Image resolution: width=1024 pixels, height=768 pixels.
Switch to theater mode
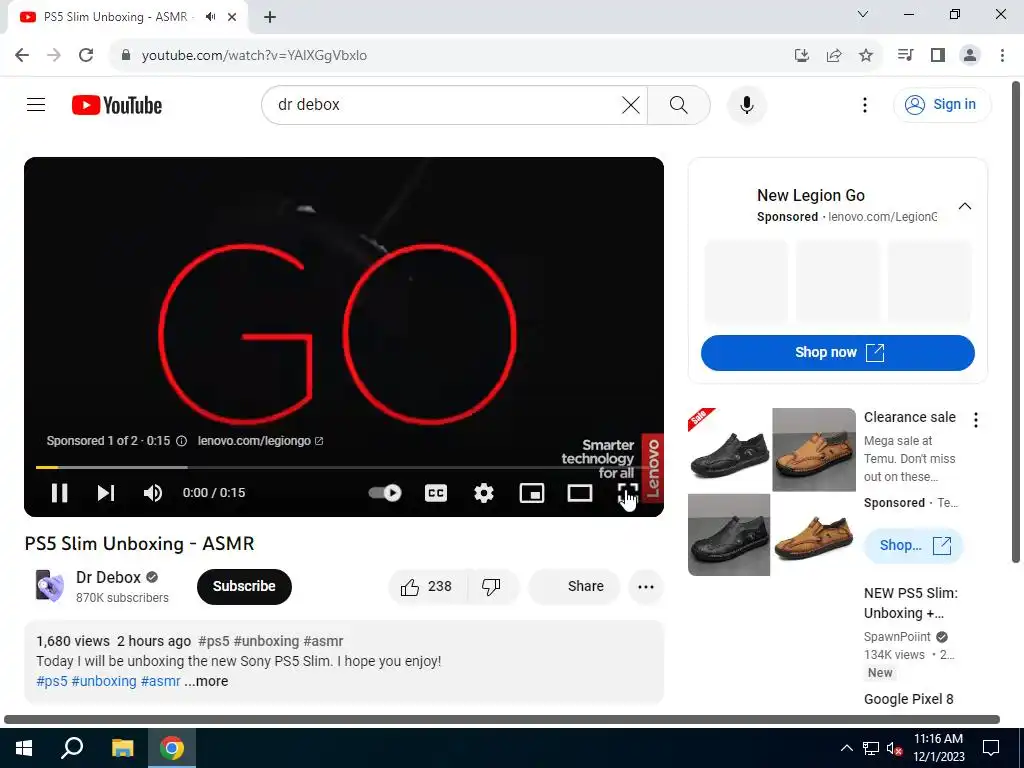[x=580, y=493]
